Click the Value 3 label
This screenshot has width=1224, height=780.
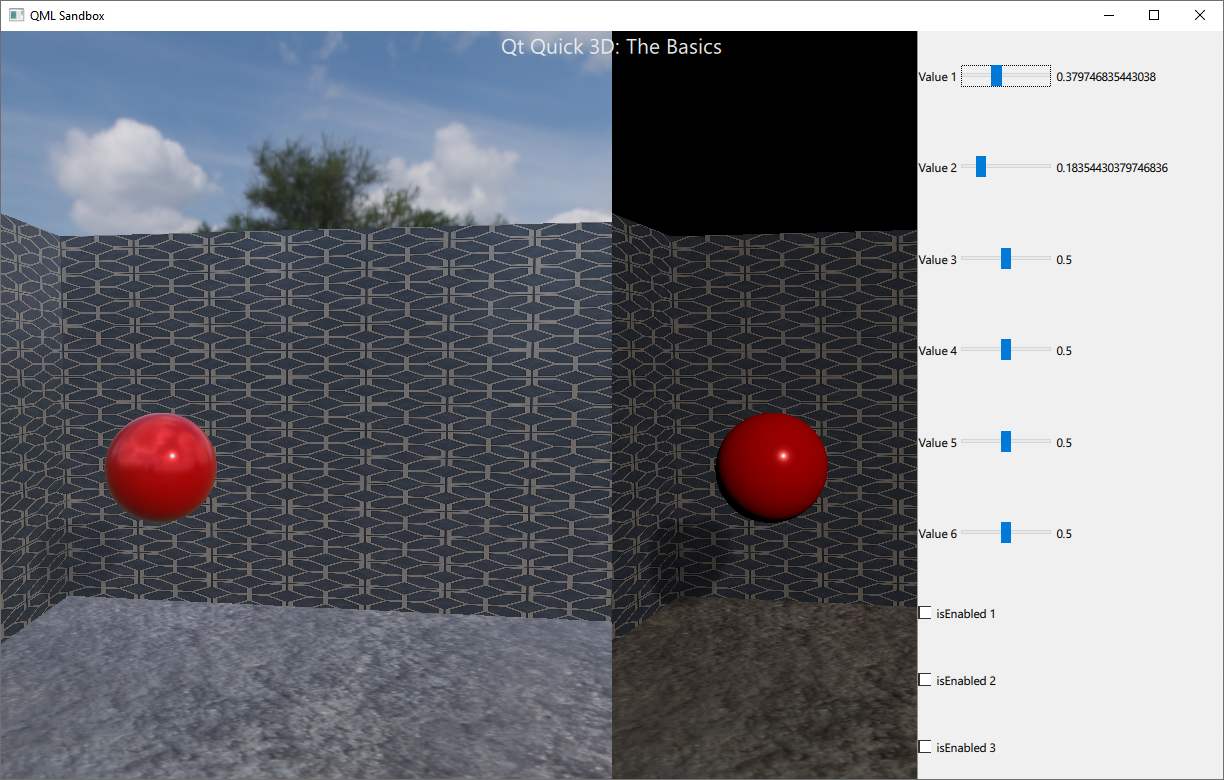(x=938, y=260)
